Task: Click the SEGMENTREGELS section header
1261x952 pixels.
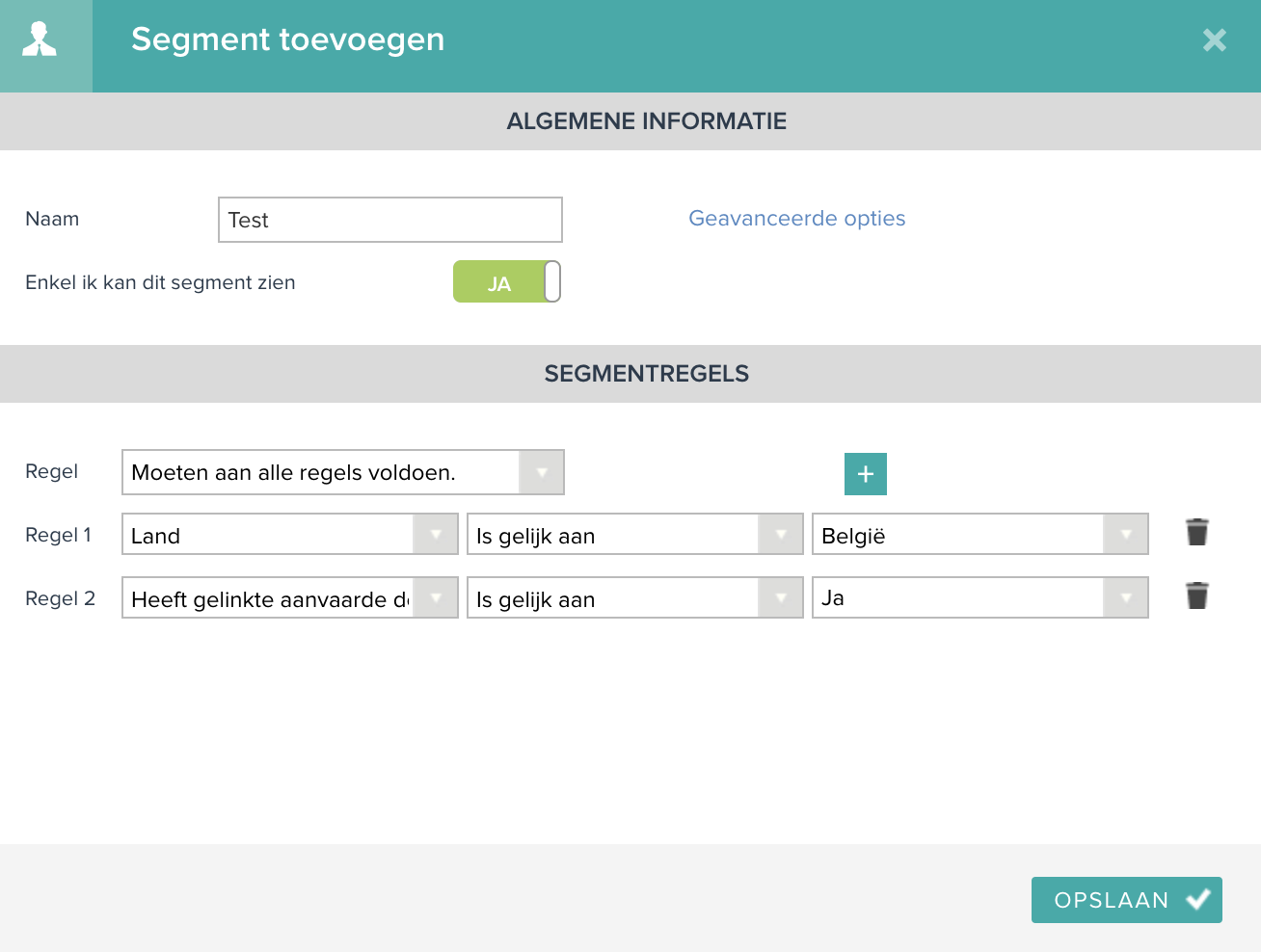Action: (x=630, y=374)
